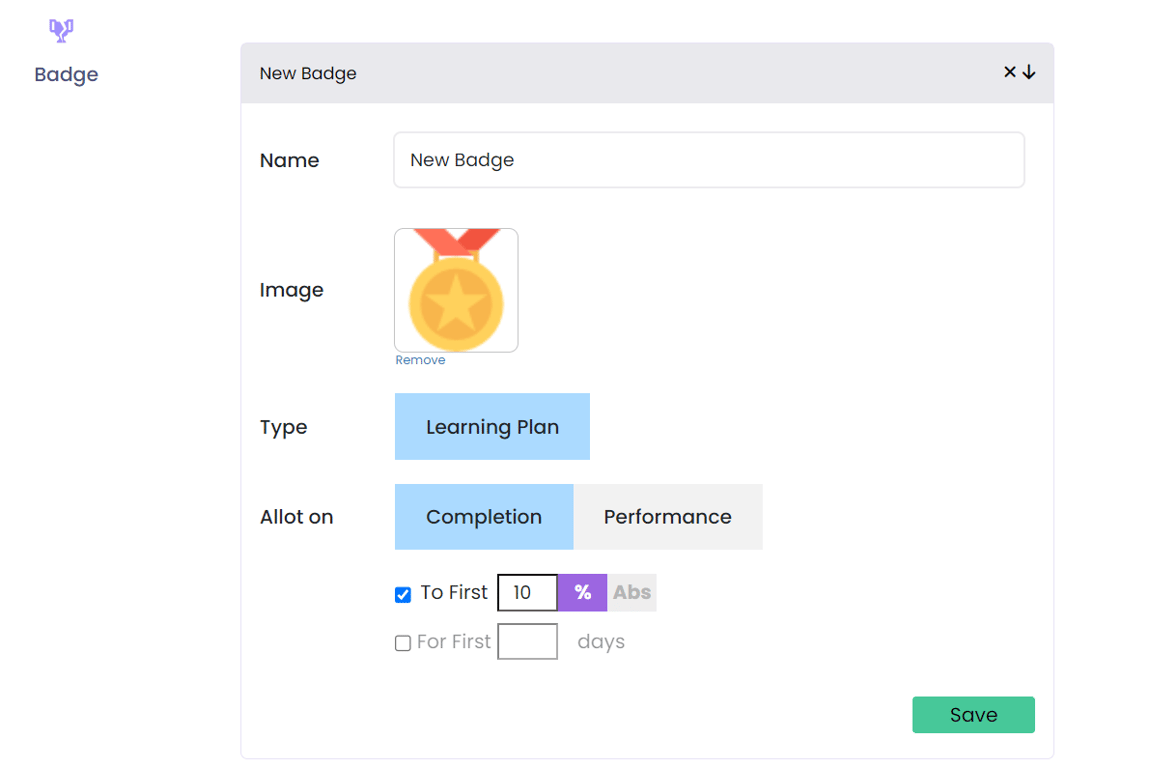Image resolution: width=1150 pixels, height=768 pixels.
Task: Click the Remove link under the image
Action: (x=420, y=360)
